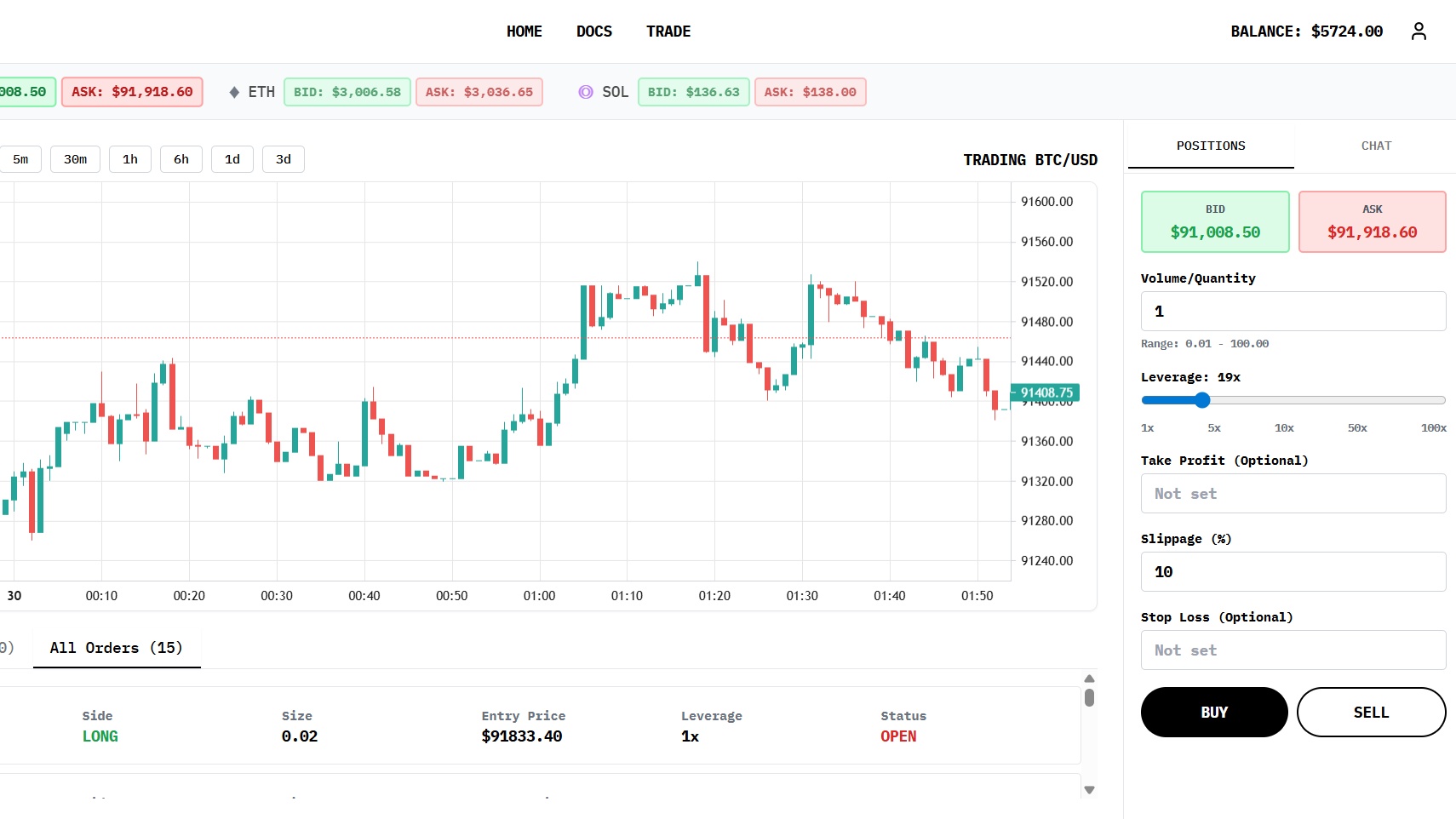Open the Docs menu item
This screenshot has width=1456, height=819.
594,31
